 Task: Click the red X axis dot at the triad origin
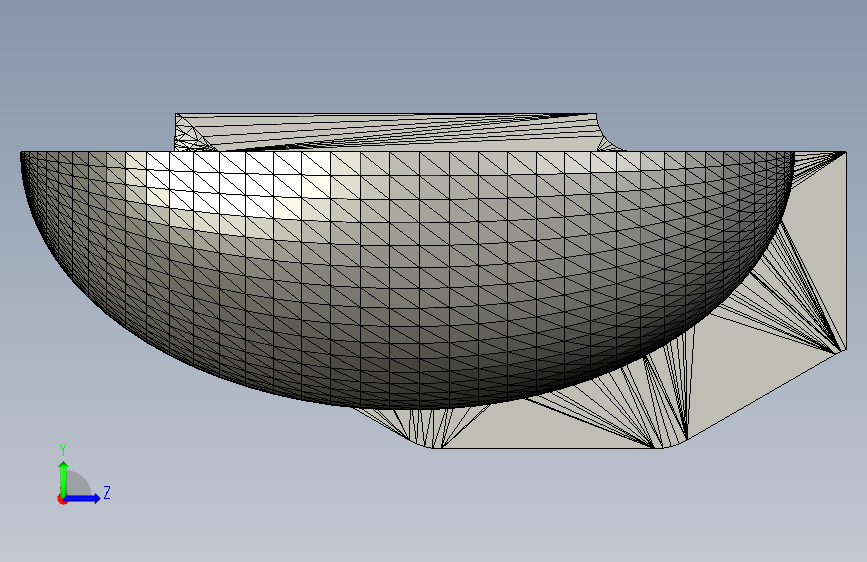coord(62,499)
